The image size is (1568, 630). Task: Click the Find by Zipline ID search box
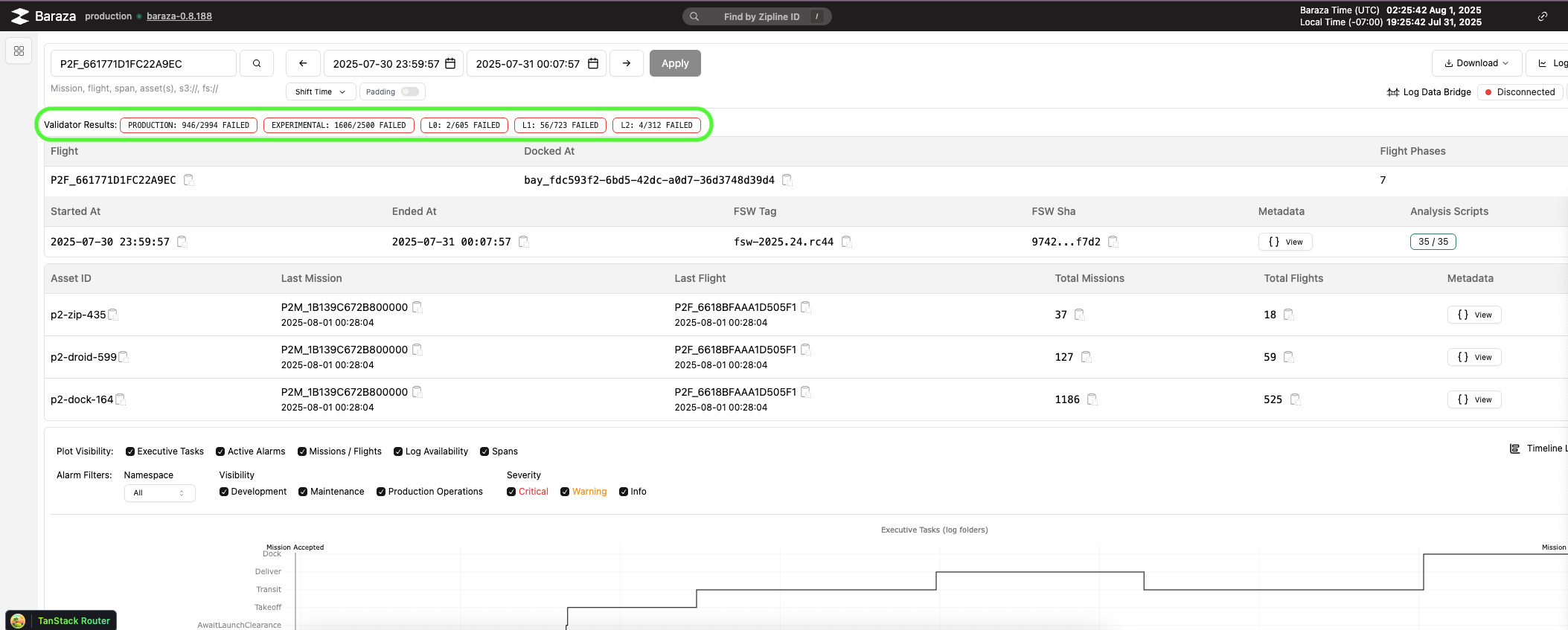pyautogui.click(x=757, y=16)
